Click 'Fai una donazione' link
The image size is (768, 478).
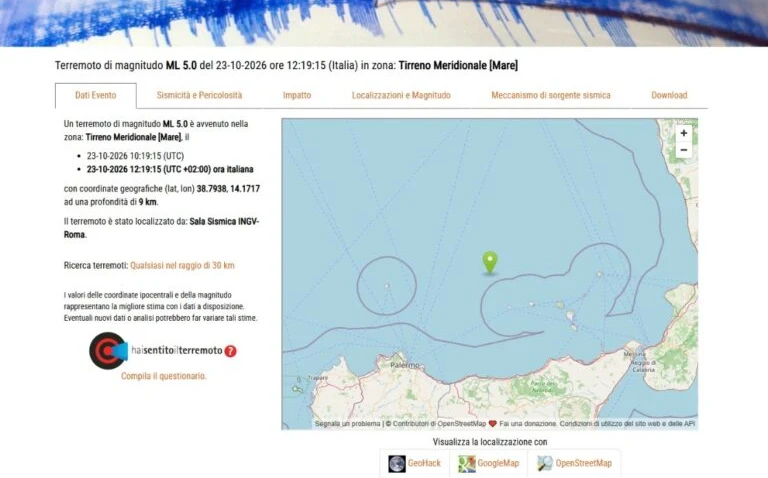point(528,424)
